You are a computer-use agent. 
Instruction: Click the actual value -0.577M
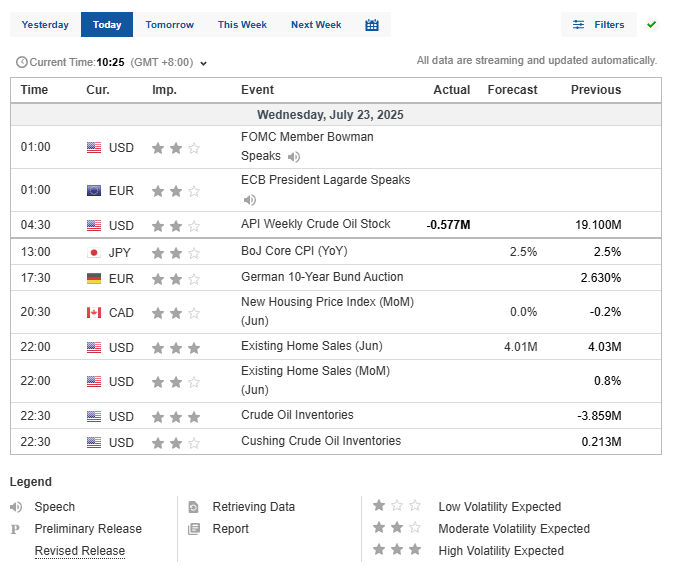coord(448,225)
